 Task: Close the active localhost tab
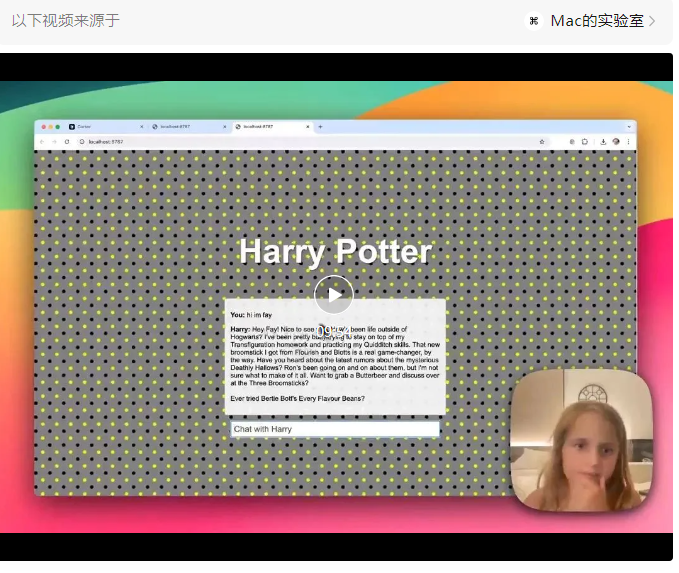click(x=308, y=126)
